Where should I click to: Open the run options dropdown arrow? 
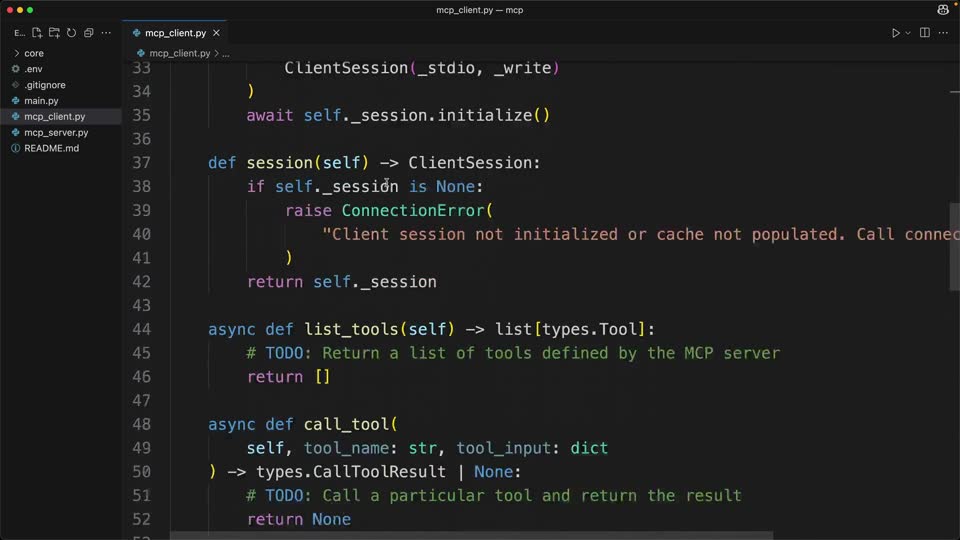click(908, 32)
